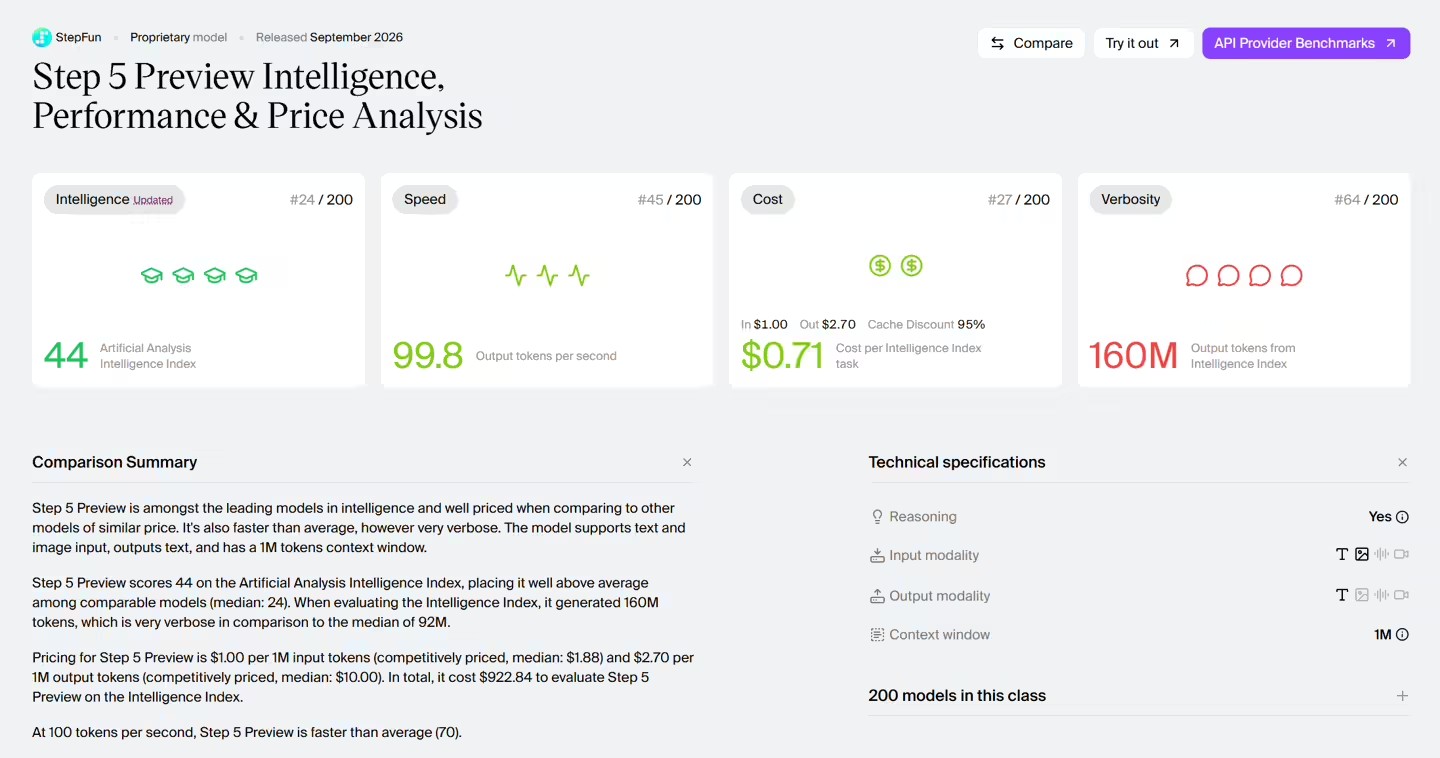Click the image icon in Input modality row

click(x=1362, y=554)
